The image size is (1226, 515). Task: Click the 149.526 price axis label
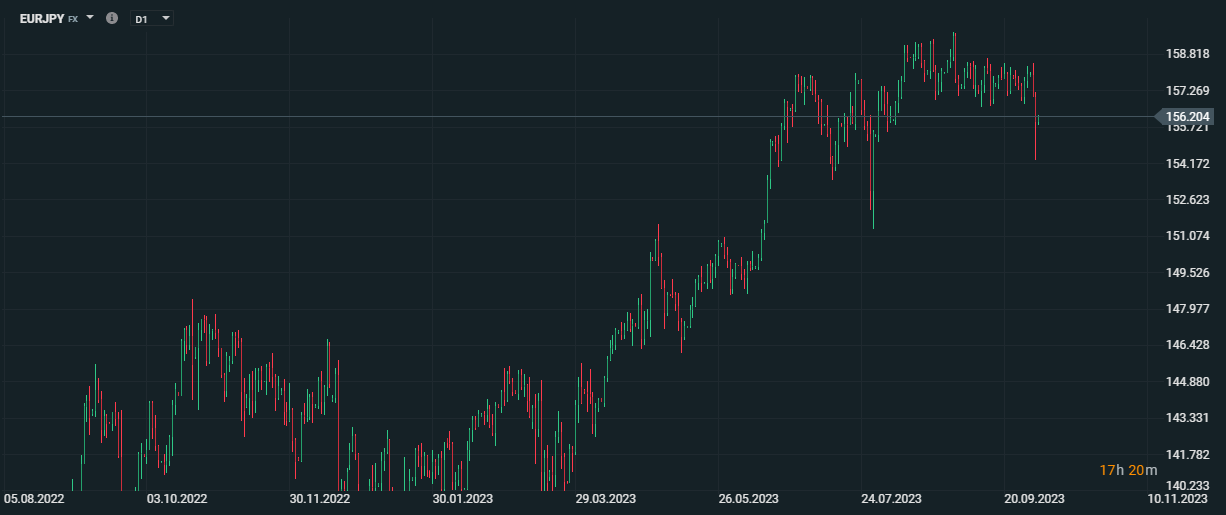click(x=1187, y=272)
